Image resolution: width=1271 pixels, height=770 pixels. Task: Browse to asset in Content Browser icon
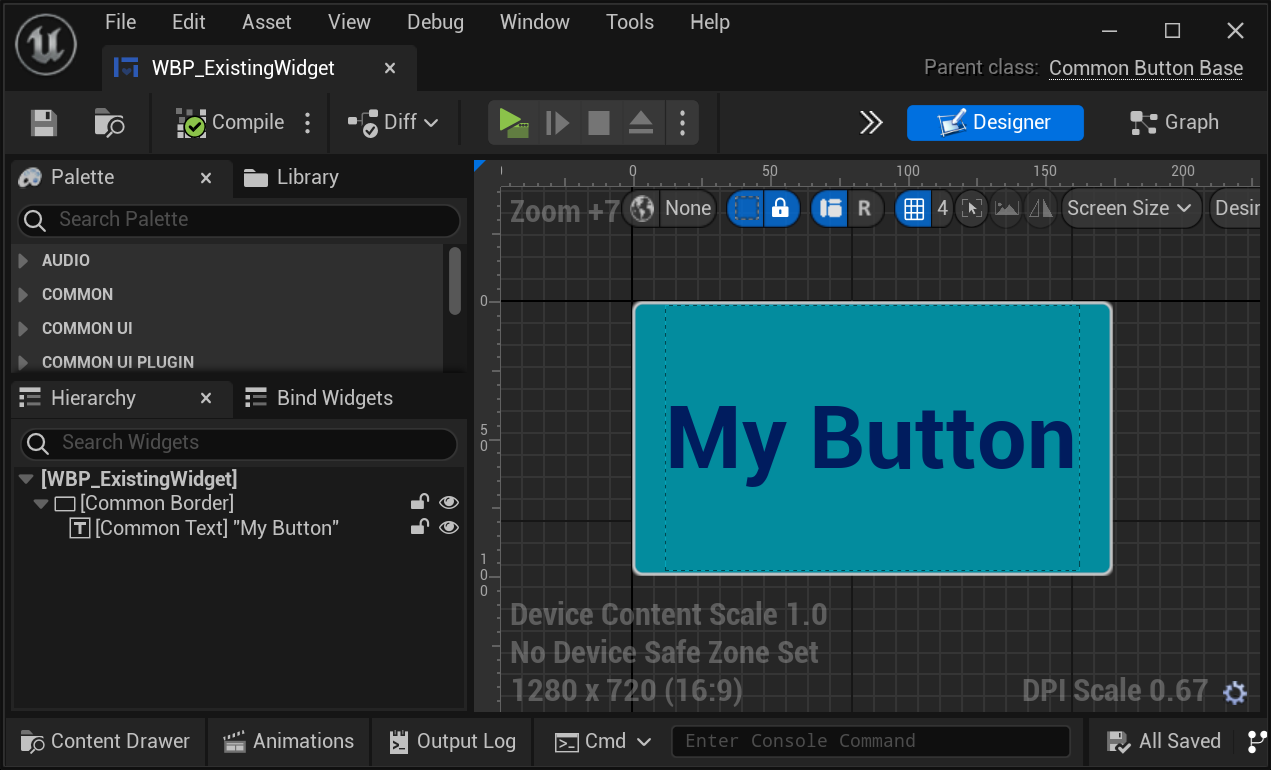point(109,123)
